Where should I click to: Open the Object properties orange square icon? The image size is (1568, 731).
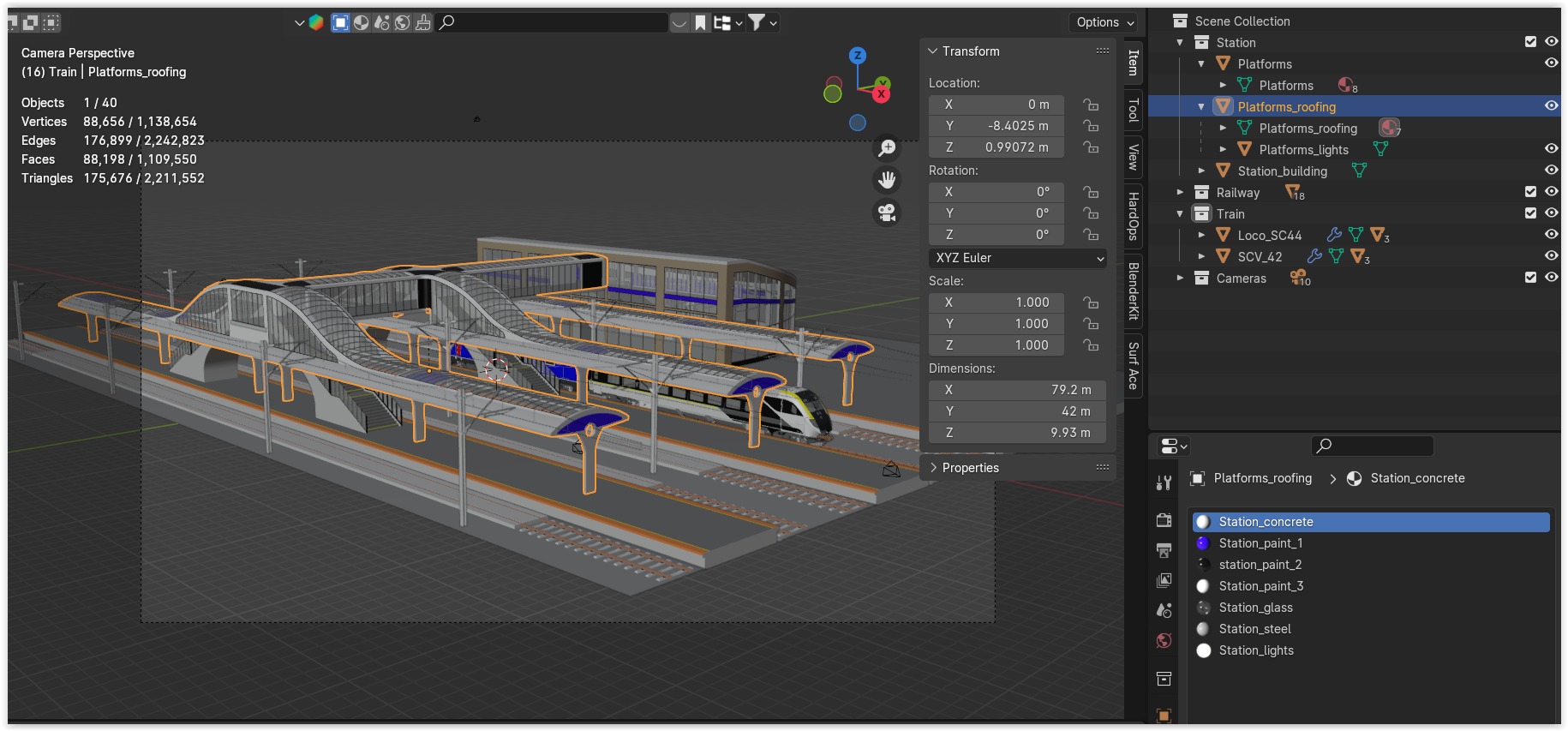(1164, 716)
